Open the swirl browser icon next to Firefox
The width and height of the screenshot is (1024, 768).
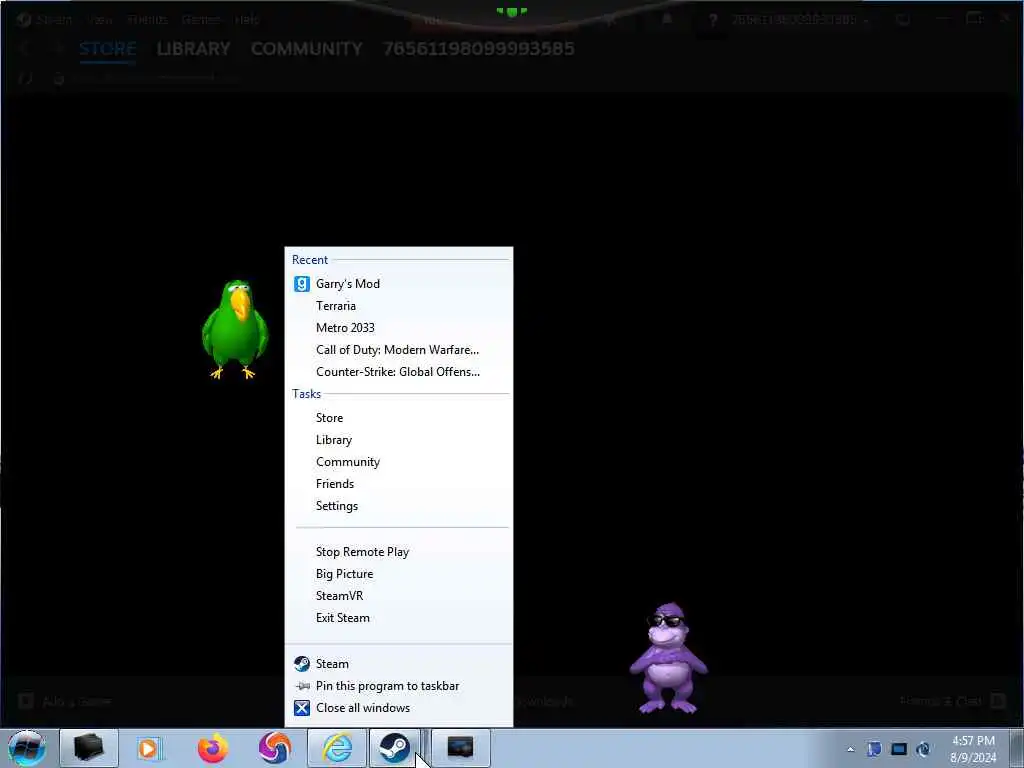click(x=274, y=748)
